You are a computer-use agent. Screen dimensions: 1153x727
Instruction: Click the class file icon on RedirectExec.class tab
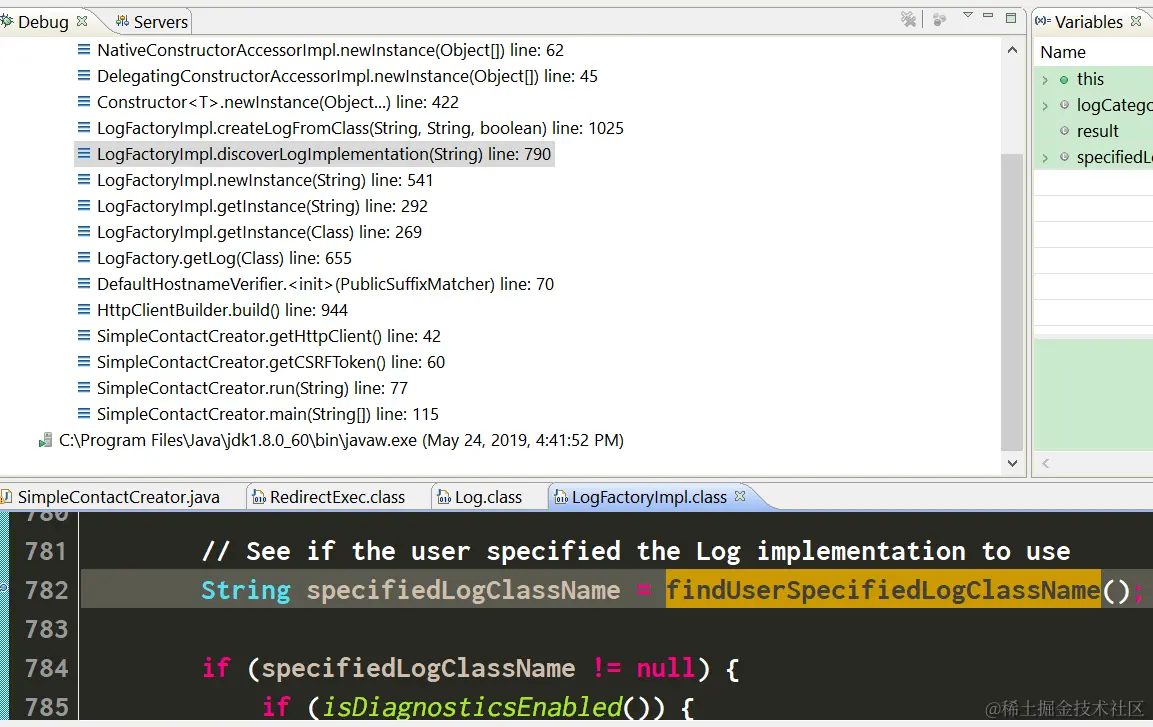[259, 498]
